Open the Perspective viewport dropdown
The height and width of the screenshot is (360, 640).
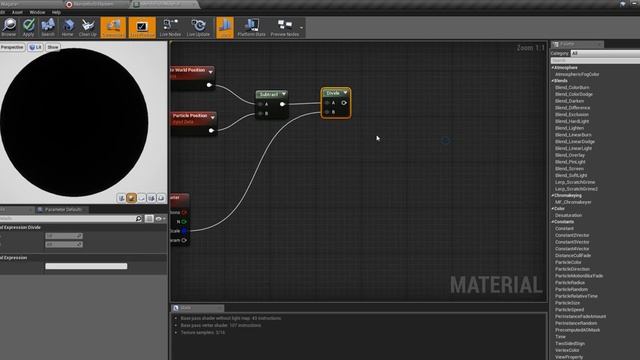(x=12, y=47)
